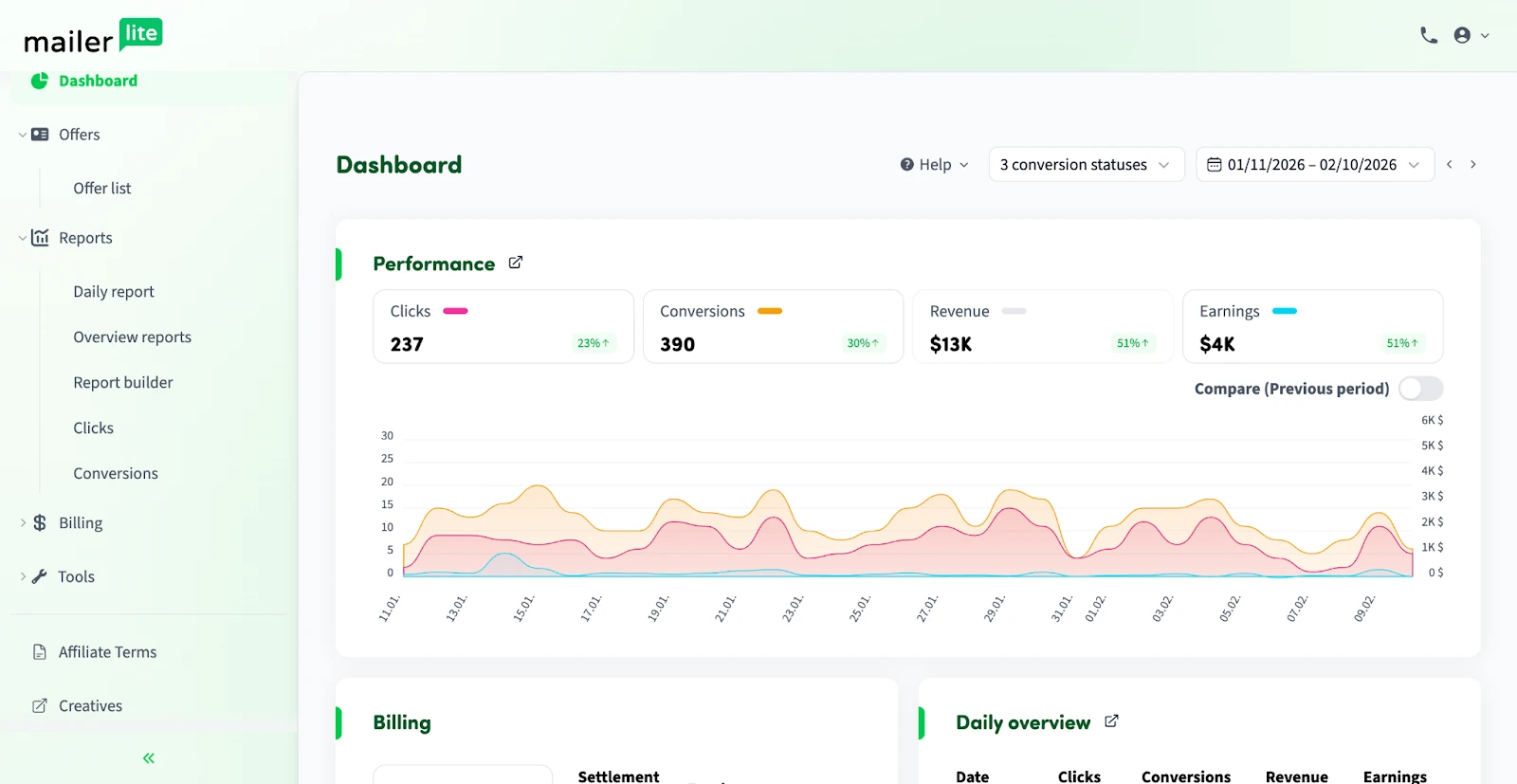The width and height of the screenshot is (1517, 784).
Task: Go to next date period arrow
Action: click(x=1472, y=165)
